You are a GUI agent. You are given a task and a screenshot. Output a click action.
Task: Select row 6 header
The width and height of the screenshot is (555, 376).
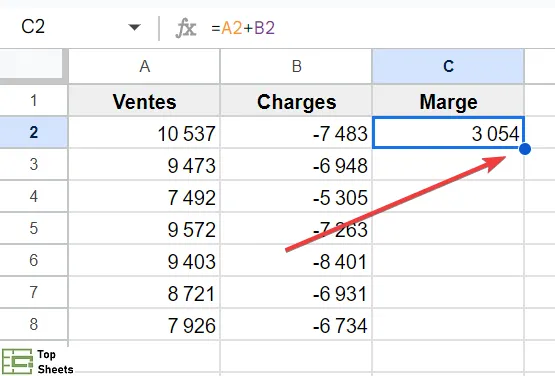tap(34, 260)
